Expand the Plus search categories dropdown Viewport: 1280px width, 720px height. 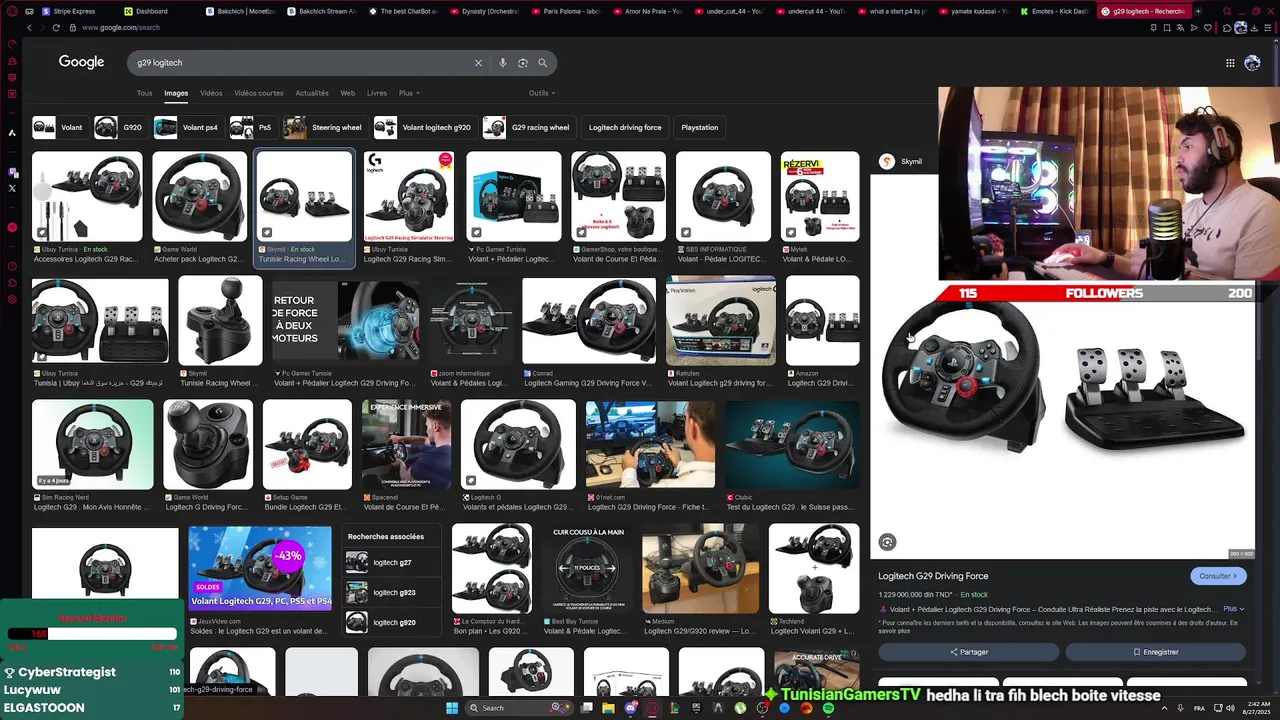click(x=409, y=93)
